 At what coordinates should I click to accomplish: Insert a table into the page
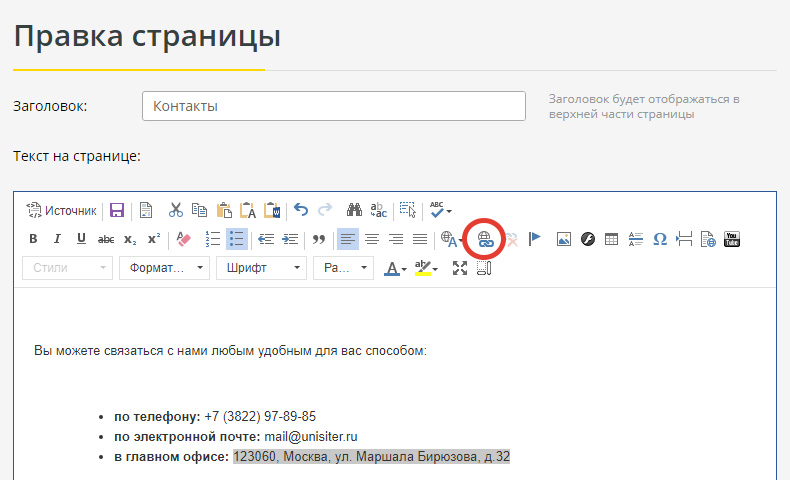click(x=612, y=239)
